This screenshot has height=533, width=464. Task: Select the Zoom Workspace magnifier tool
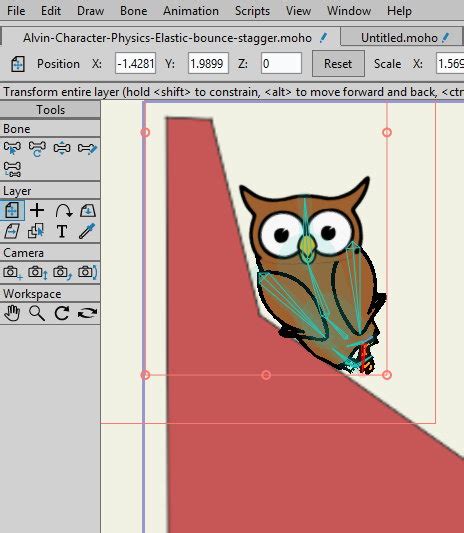click(x=37, y=313)
